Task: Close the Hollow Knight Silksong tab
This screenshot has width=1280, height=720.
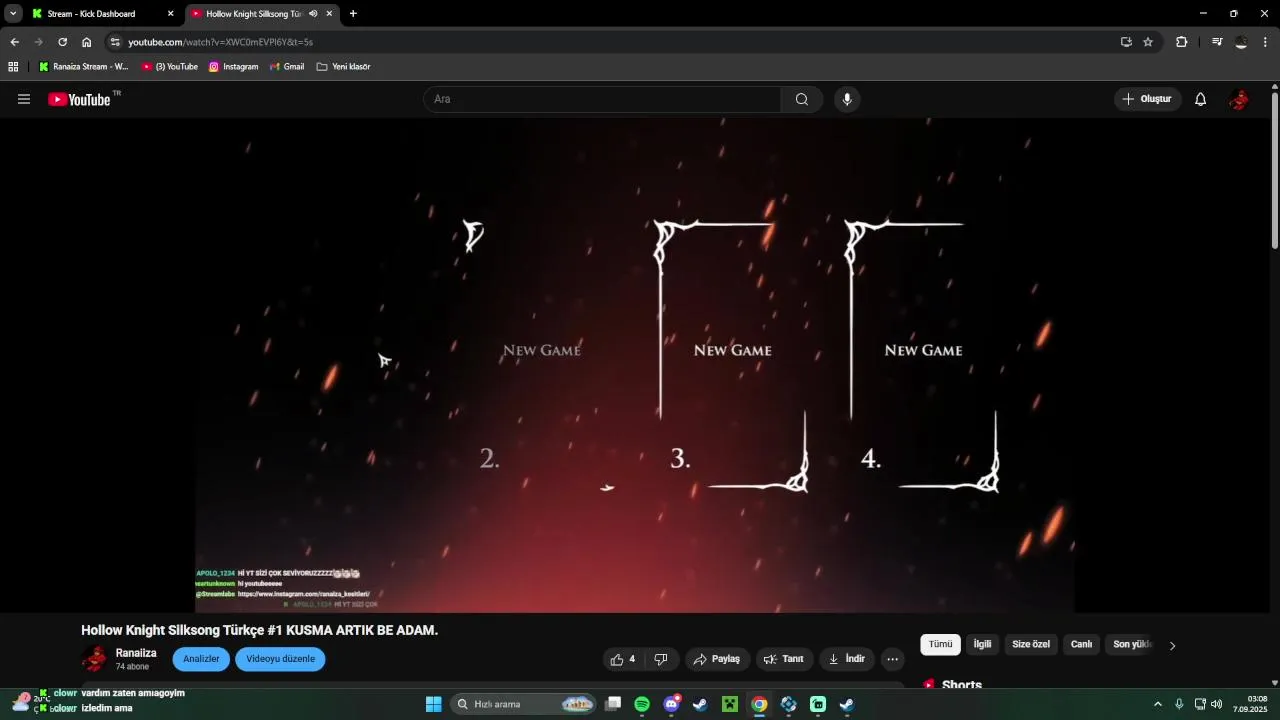Action: [329, 14]
